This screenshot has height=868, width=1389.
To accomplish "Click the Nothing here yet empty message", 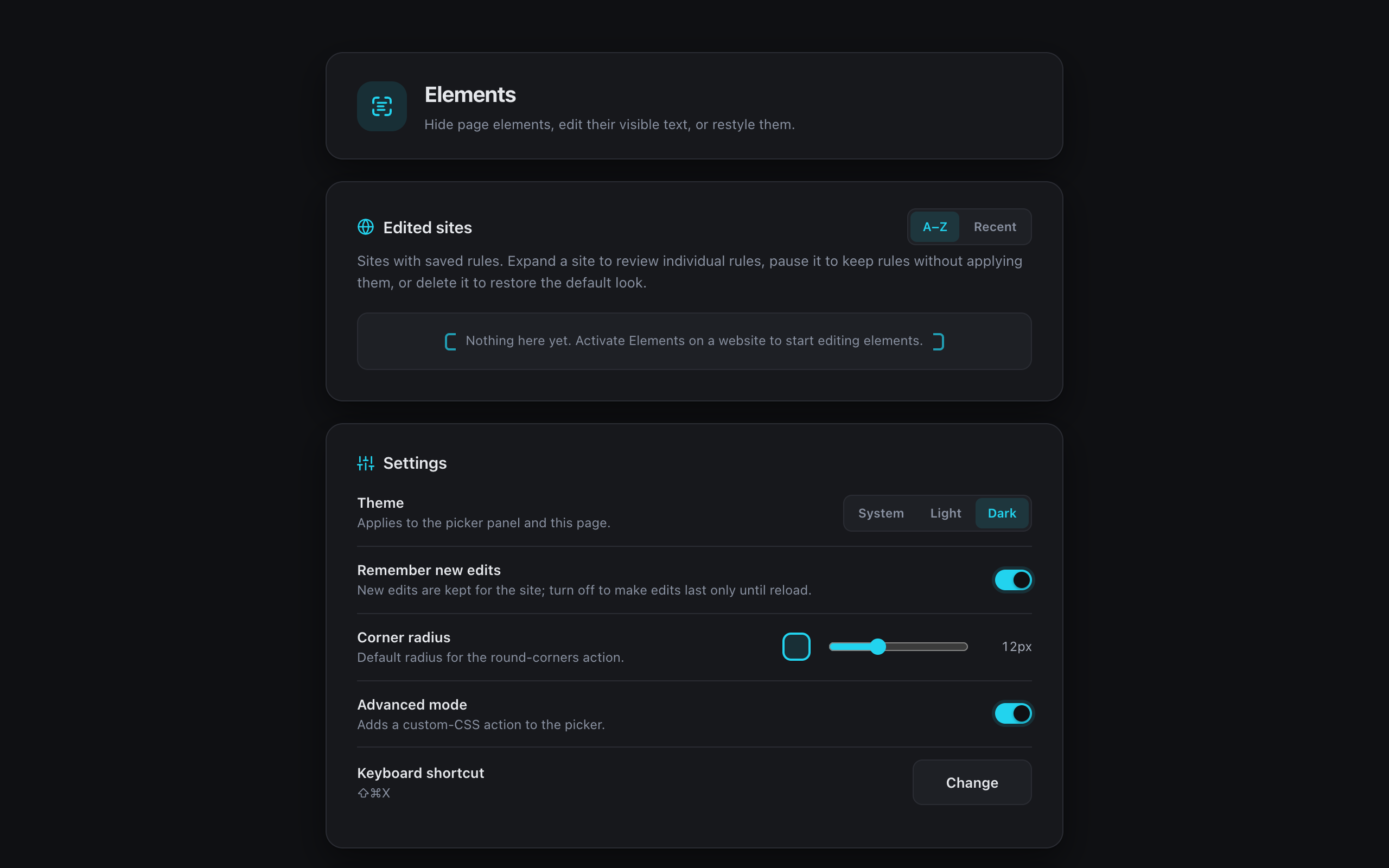I will tap(694, 341).
